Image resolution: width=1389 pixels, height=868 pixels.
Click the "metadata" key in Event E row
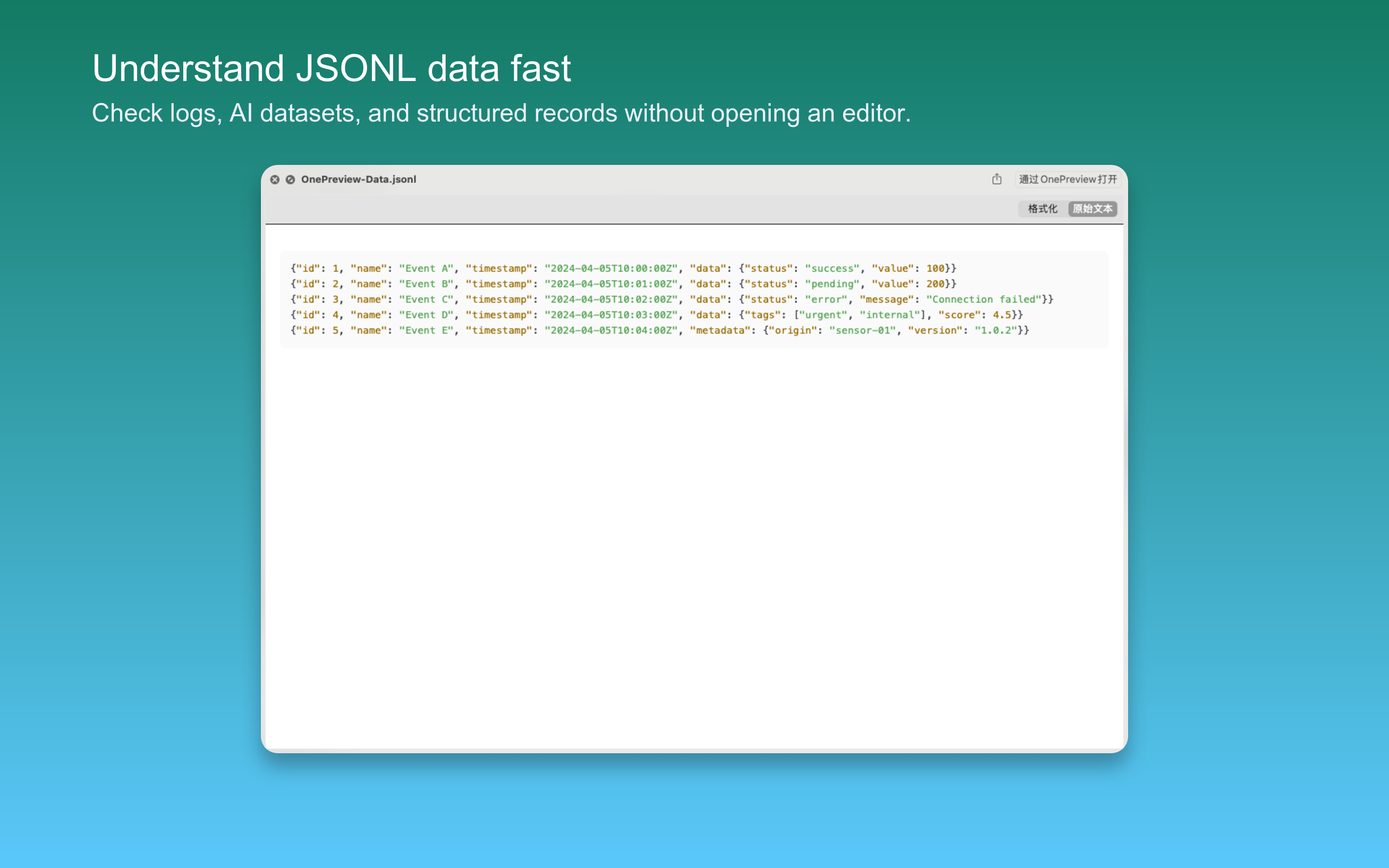720,330
